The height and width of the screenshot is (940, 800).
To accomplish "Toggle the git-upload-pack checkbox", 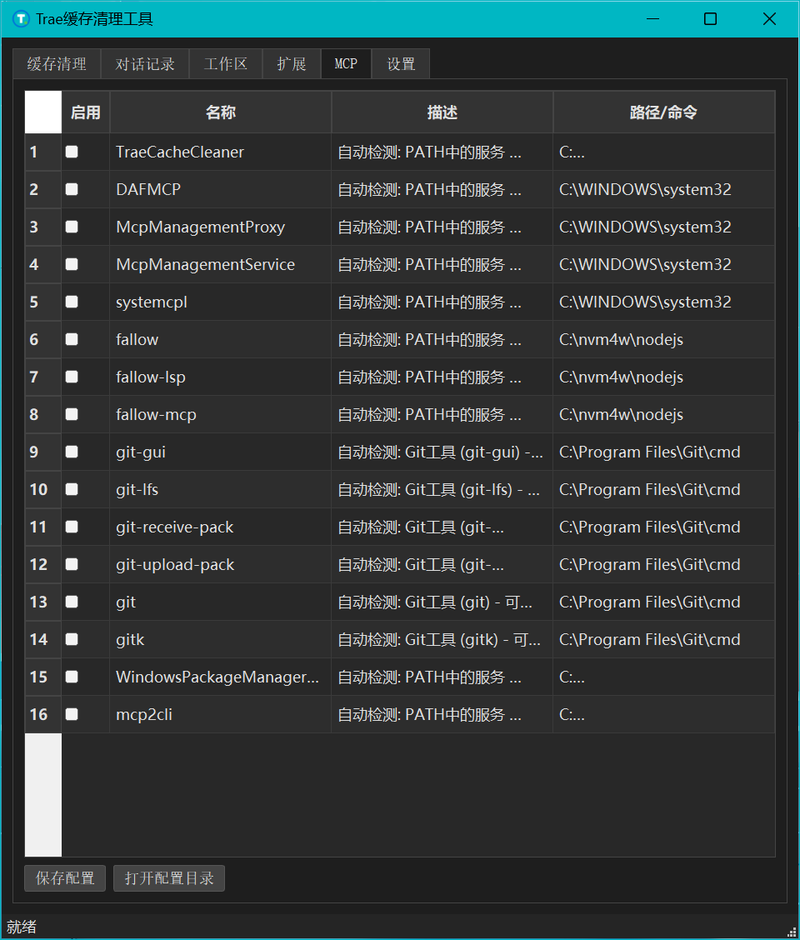I will (72, 564).
